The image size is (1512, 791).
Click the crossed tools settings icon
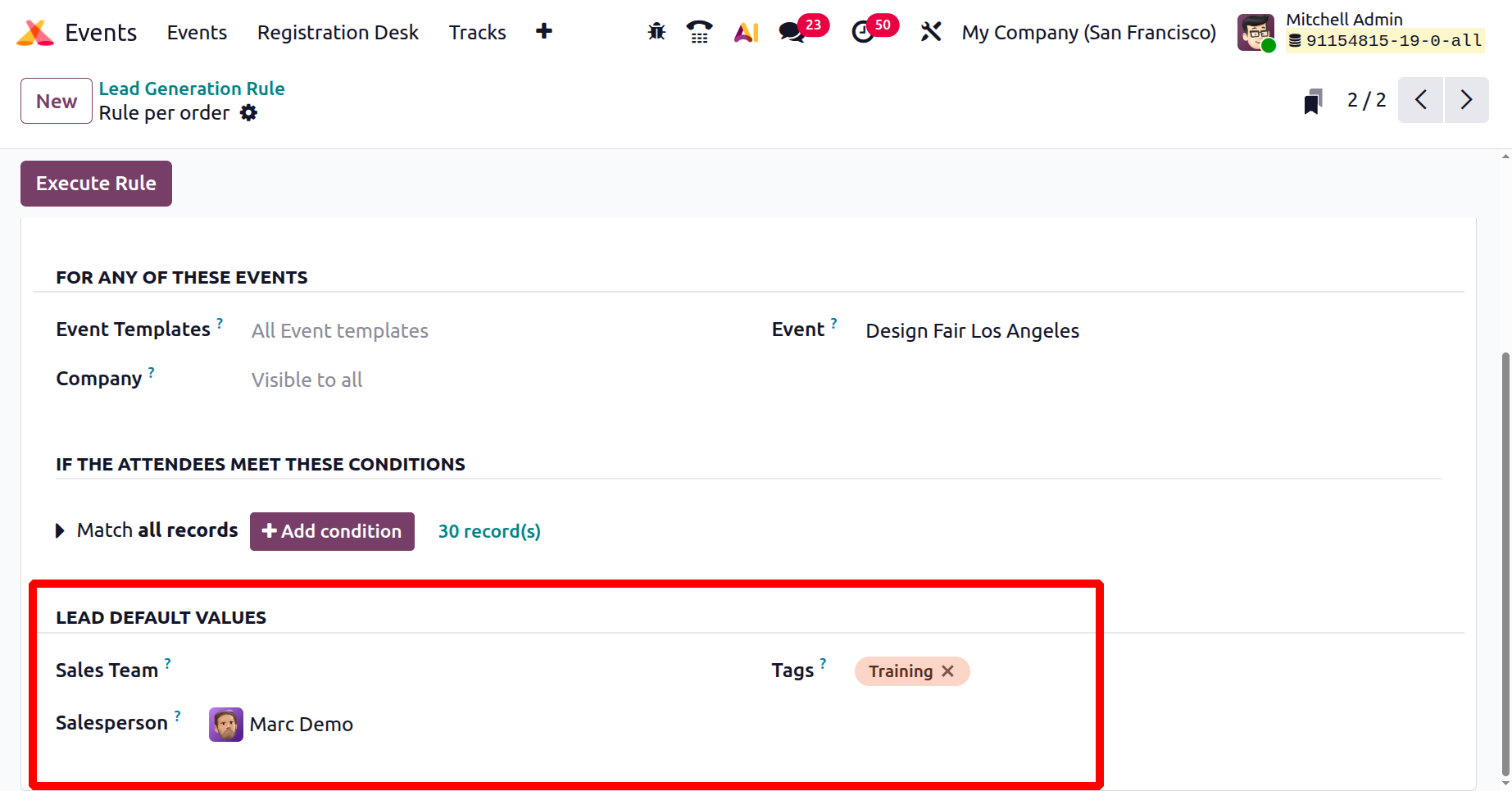930,32
